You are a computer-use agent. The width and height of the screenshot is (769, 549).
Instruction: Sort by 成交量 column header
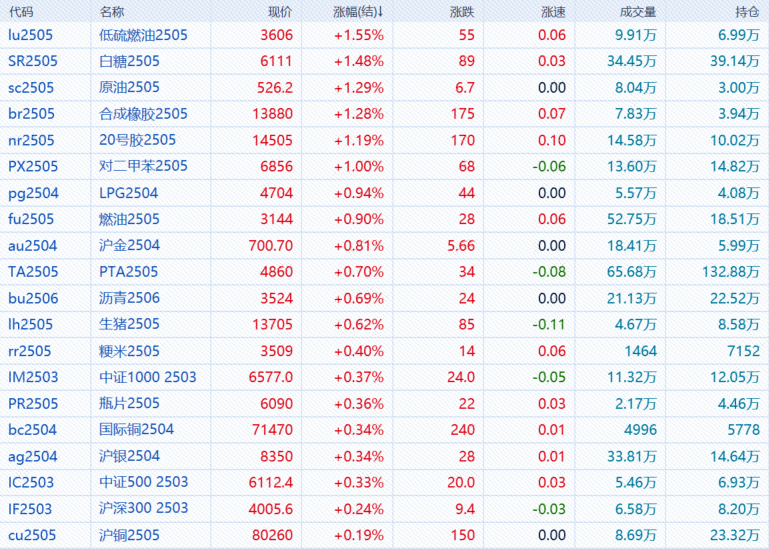pyautogui.click(x=638, y=12)
